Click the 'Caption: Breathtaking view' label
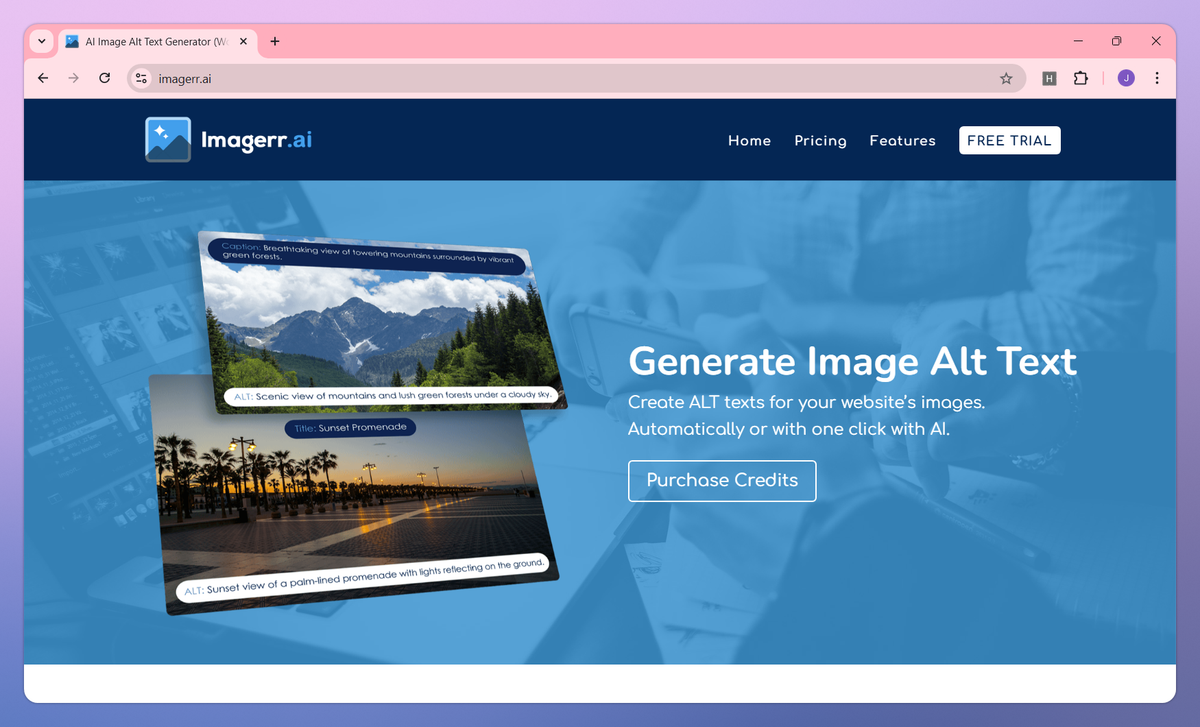1200x727 pixels. pyautogui.click(x=365, y=255)
